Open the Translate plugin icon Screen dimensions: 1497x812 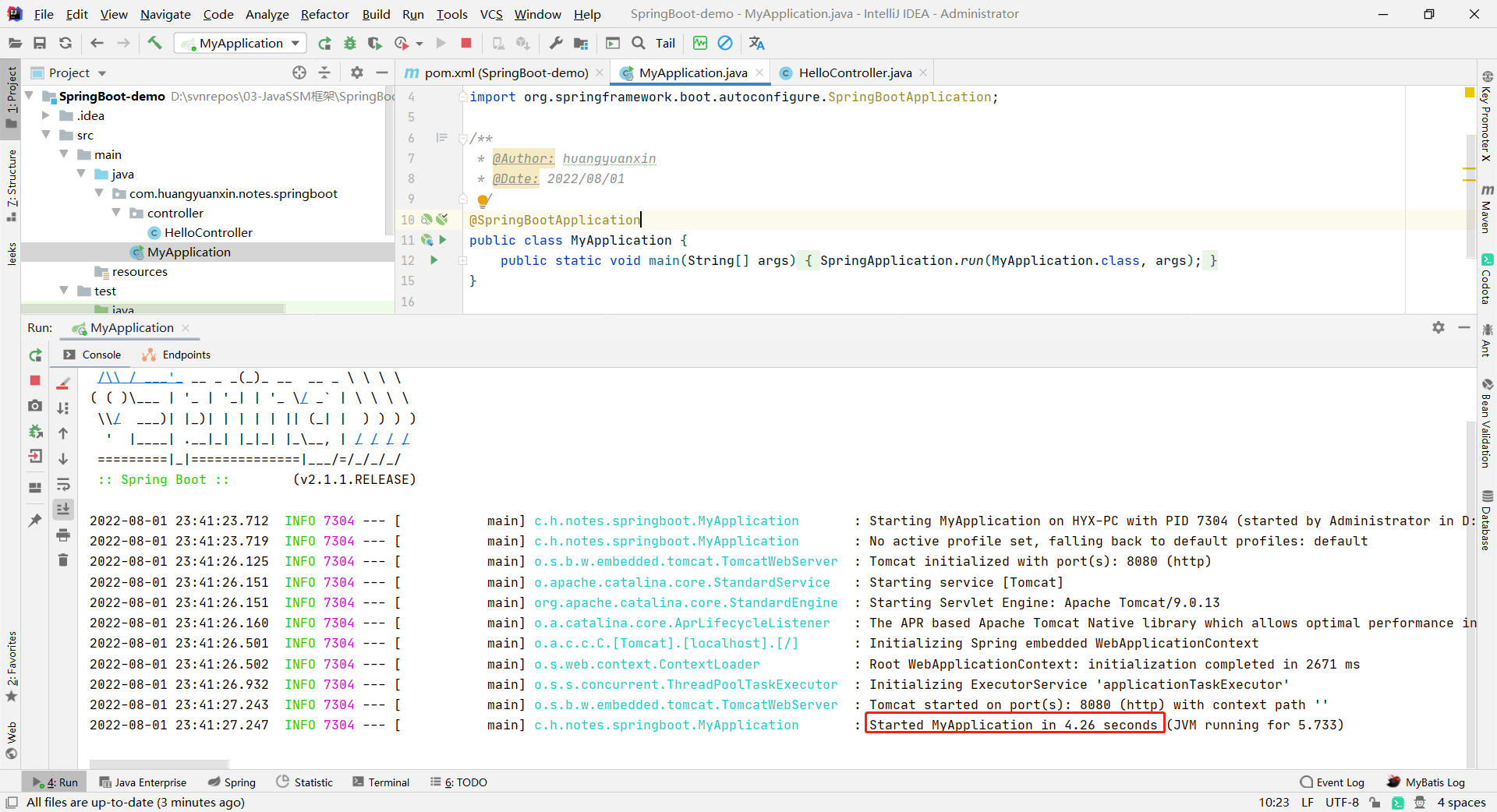point(756,43)
